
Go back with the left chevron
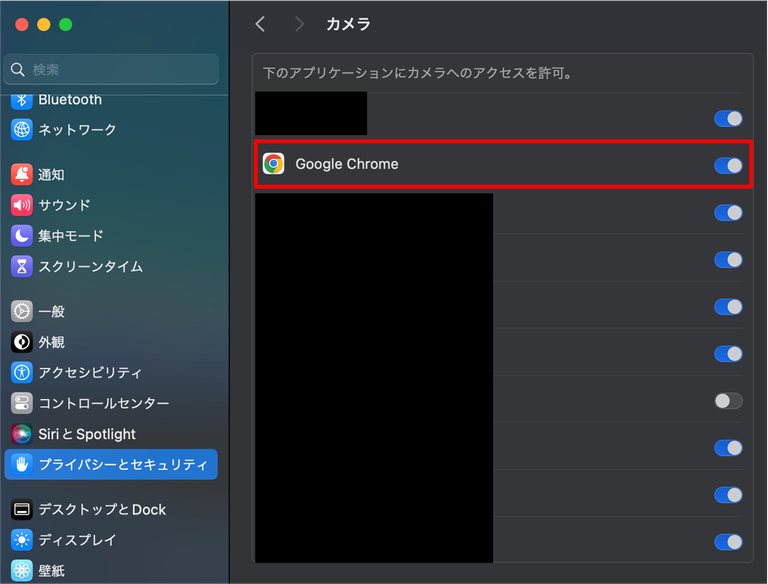(260, 24)
